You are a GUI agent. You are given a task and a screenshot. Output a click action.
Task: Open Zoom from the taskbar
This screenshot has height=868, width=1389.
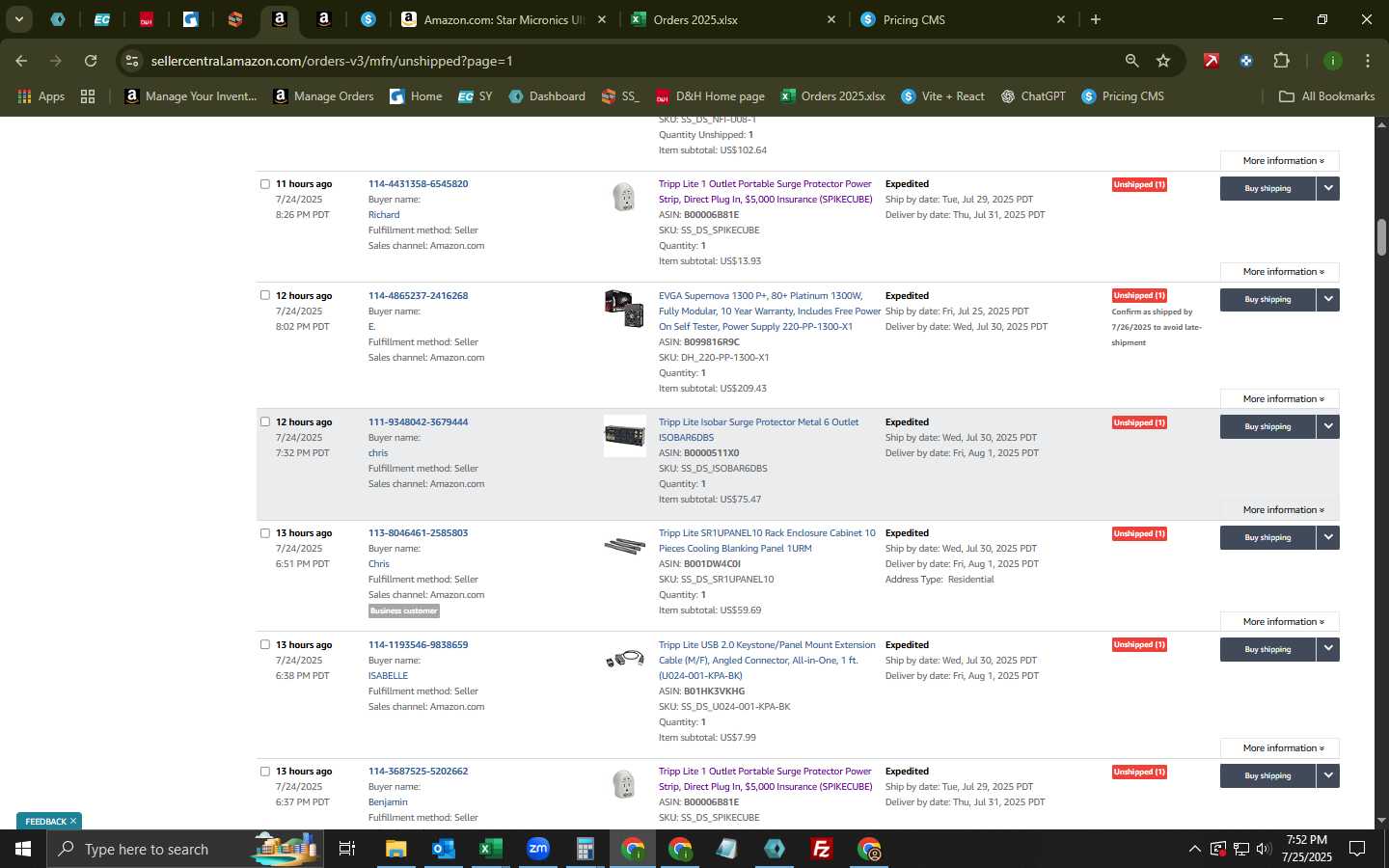(x=537, y=849)
